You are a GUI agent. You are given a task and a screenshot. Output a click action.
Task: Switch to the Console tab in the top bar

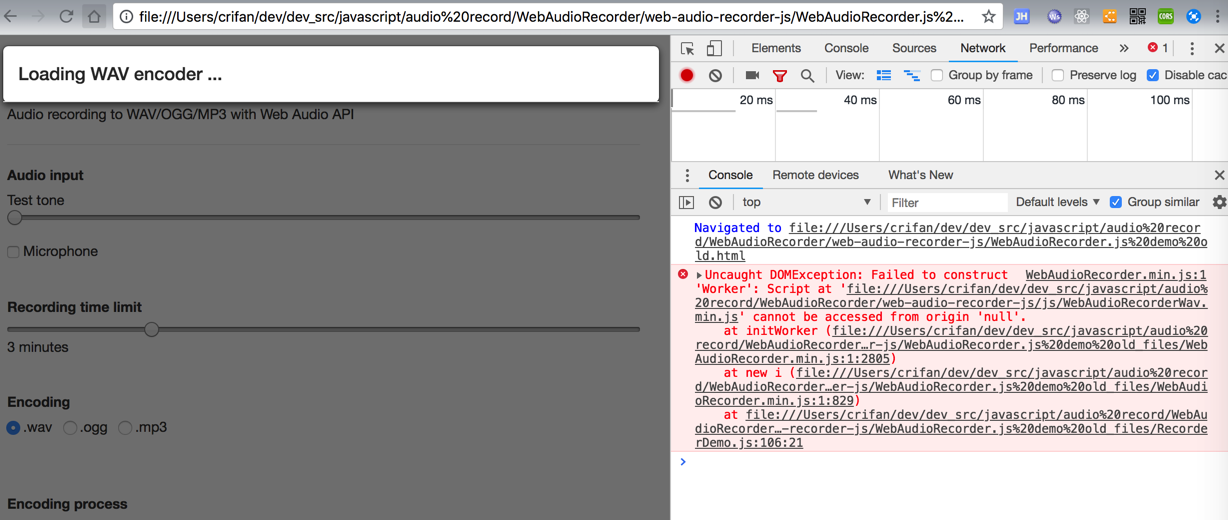coord(846,48)
